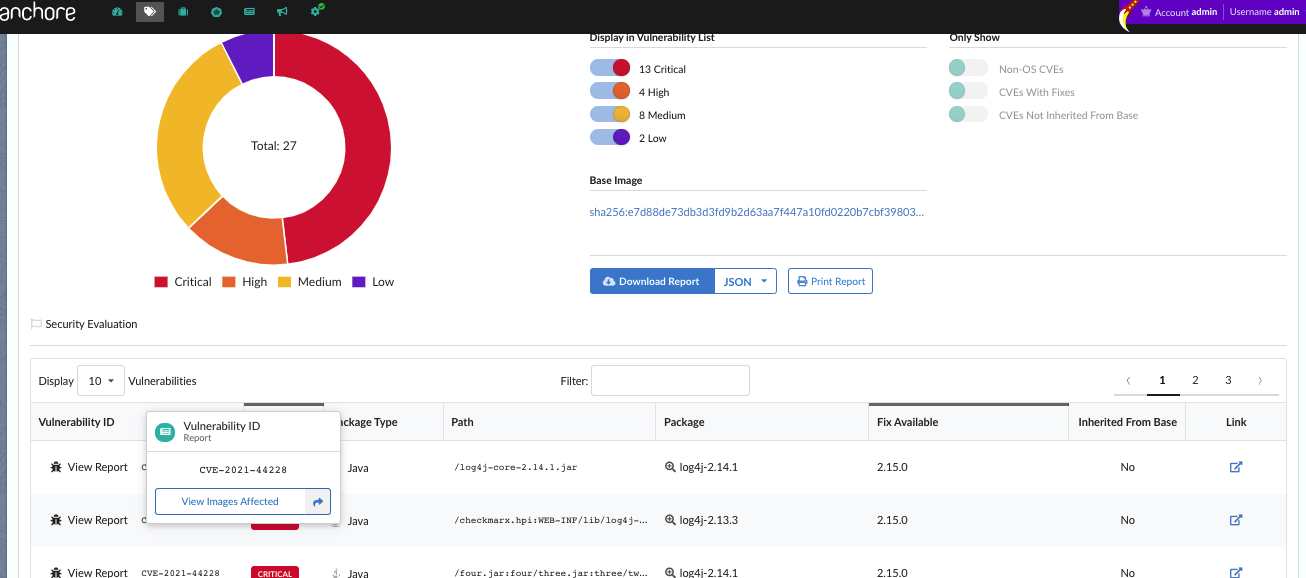Open the dashboard gauge icon in navbar
This screenshot has width=1306, height=578.
(117, 12)
